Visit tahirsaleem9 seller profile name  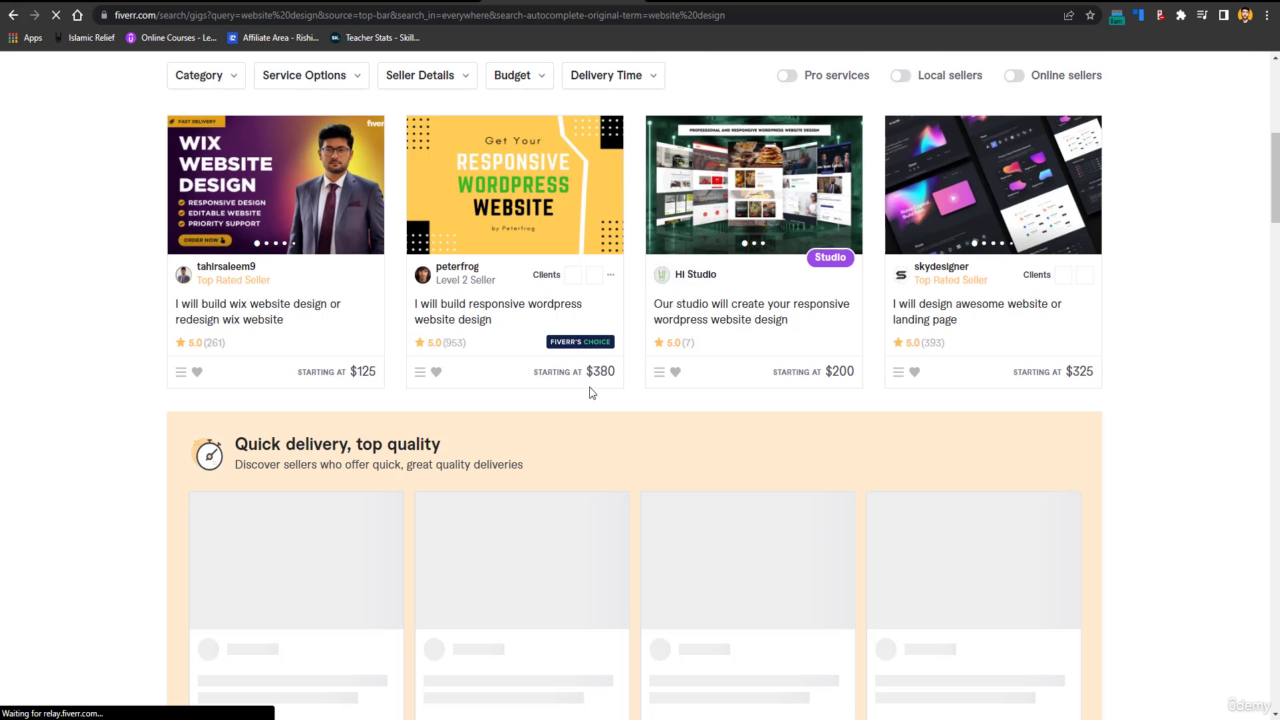(226, 267)
